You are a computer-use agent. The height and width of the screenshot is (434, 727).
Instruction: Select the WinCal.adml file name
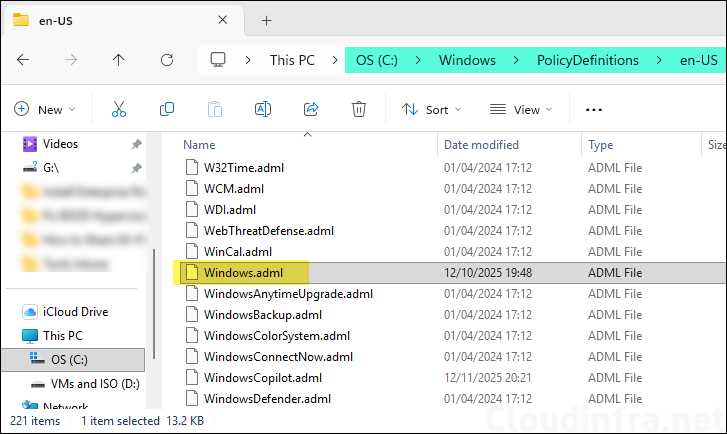[x=238, y=251]
